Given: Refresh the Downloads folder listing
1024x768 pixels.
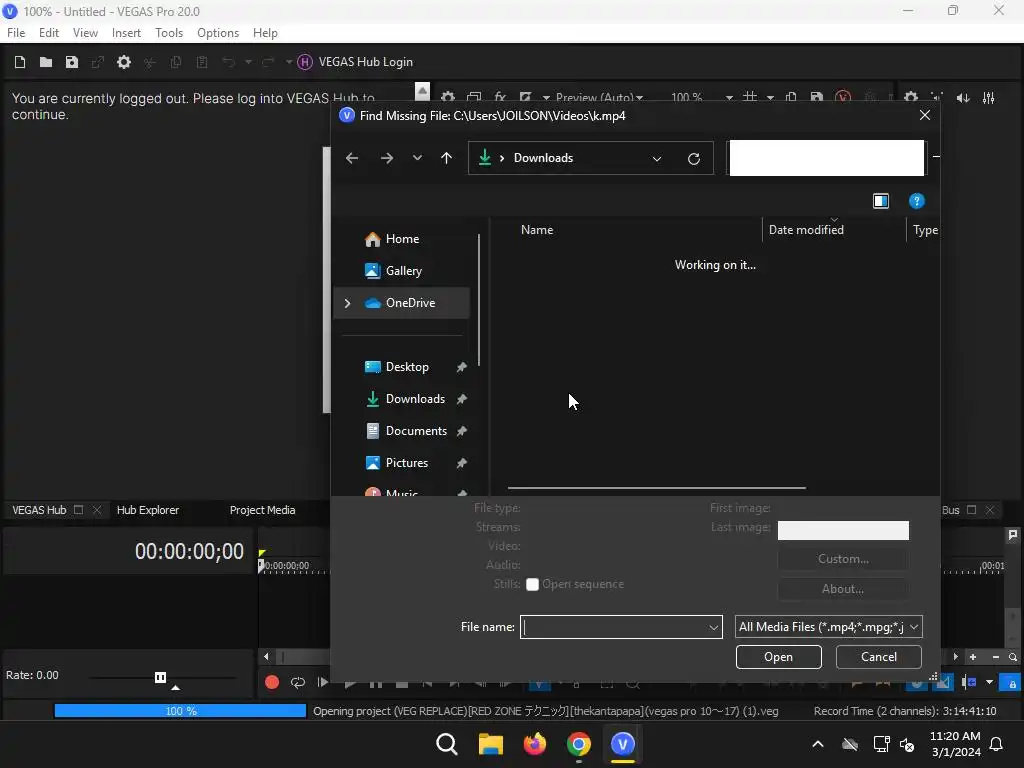Looking at the screenshot, I should point(694,159).
